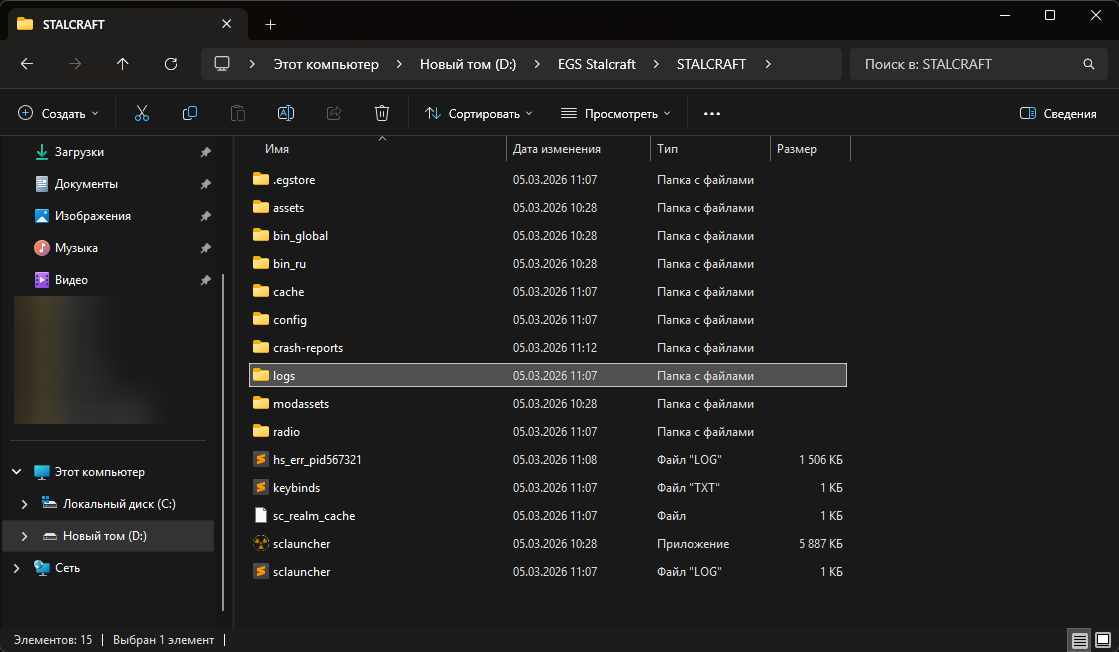Click the Rename icon in toolbar
The height and width of the screenshot is (652, 1119).
(285, 114)
